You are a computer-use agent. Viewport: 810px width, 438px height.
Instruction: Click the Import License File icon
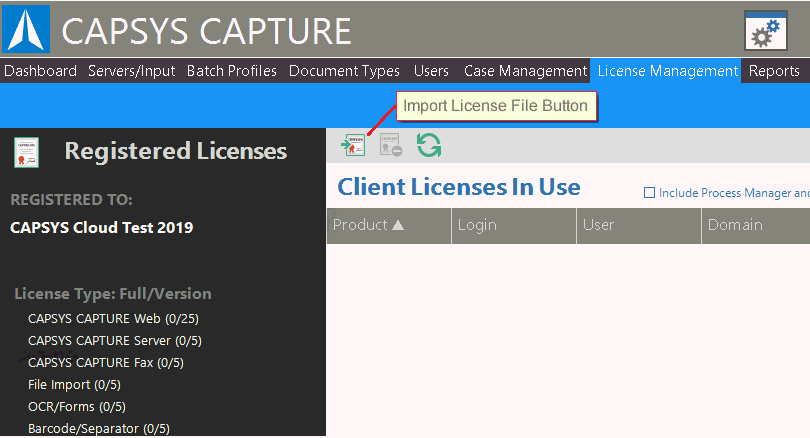[x=353, y=145]
